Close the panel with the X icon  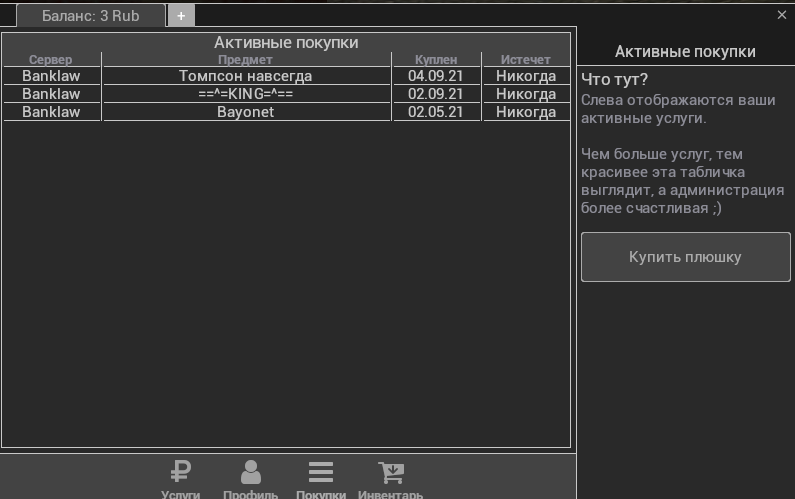click(782, 15)
